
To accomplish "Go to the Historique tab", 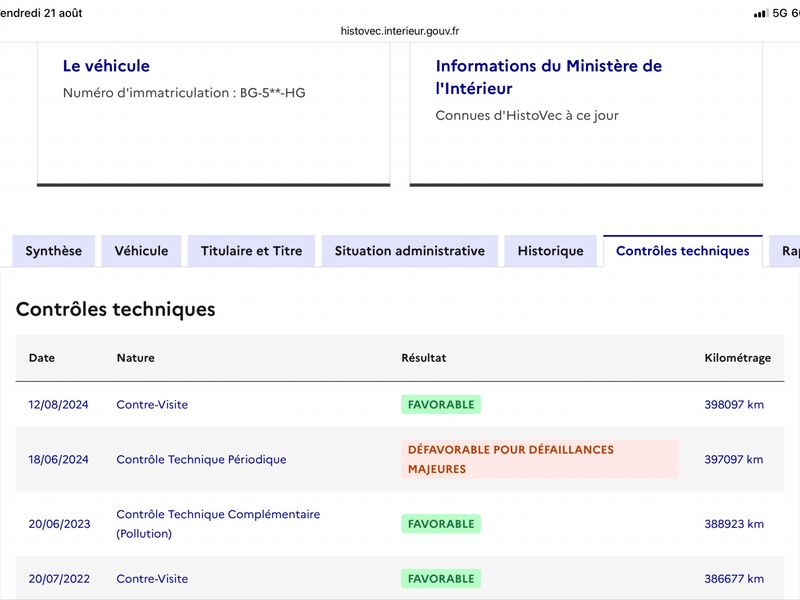I will [551, 251].
